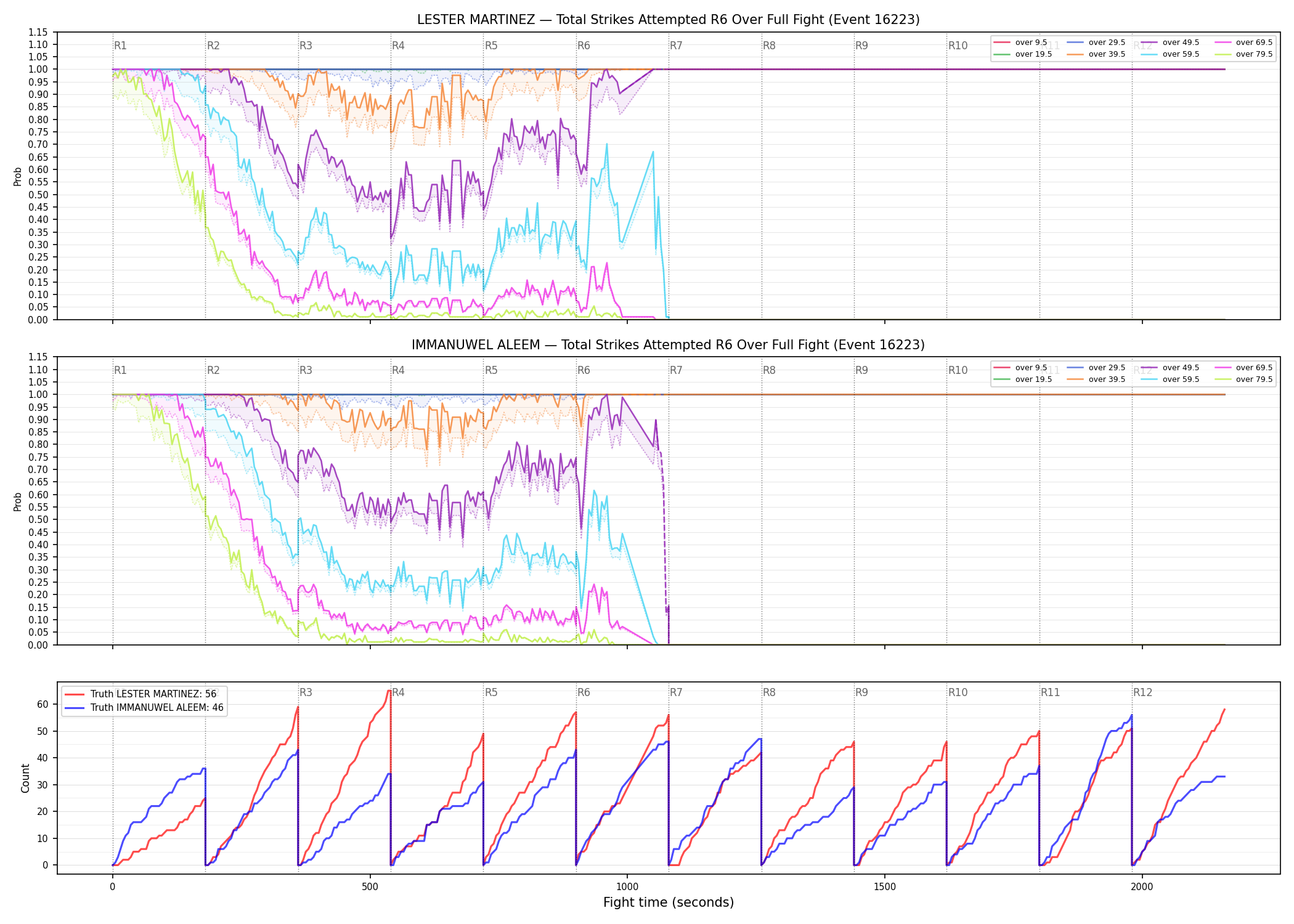Select 'over 69.5' in Lester Martinez legend
The width and height of the screenshot is (1294, 924).
(x=1243, y=43)
